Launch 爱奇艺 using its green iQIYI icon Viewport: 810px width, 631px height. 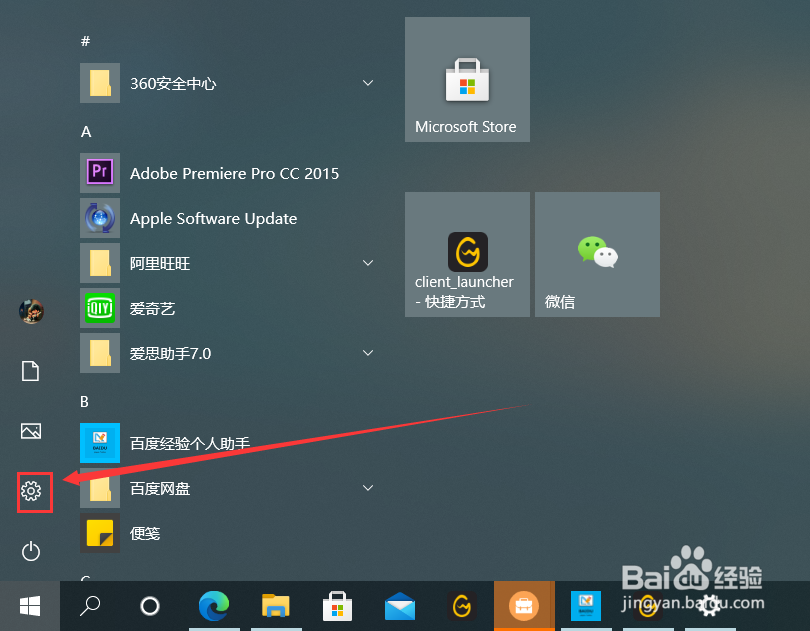click(x=100, y=308)
